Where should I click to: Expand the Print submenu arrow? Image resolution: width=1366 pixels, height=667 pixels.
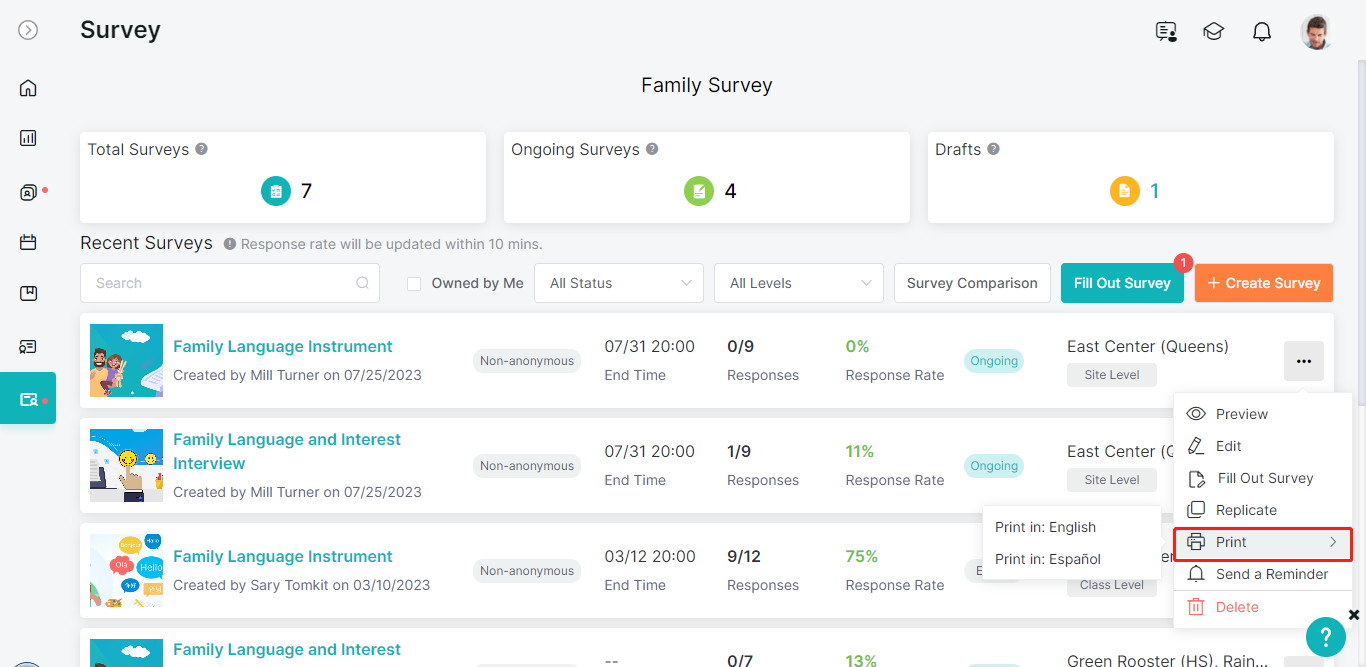(x=1333, y=542)
